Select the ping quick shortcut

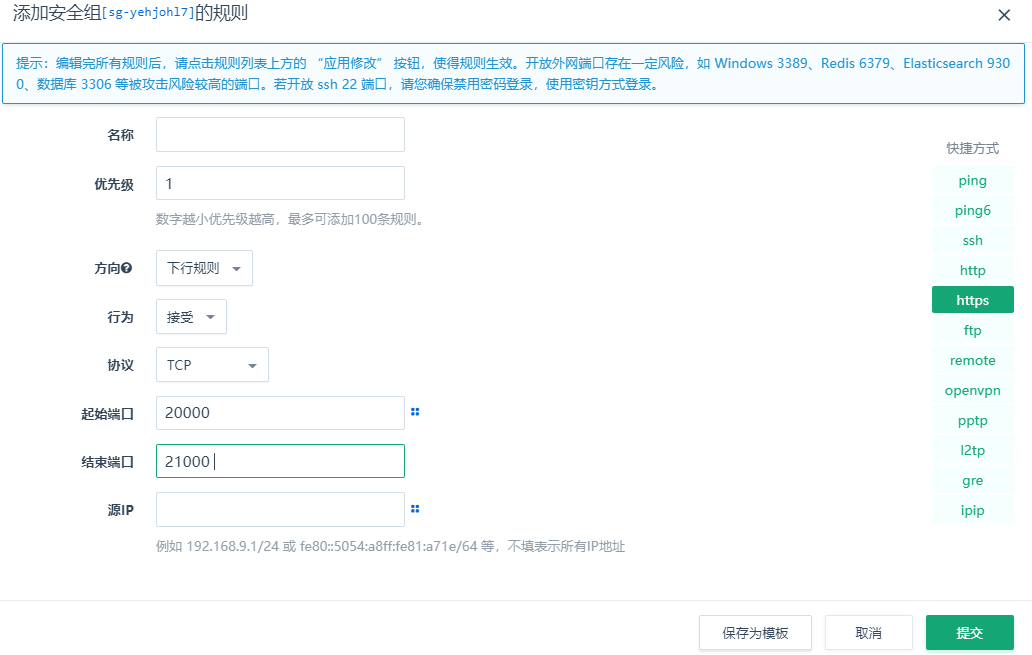pyautogui.click(x=972, y=180)
